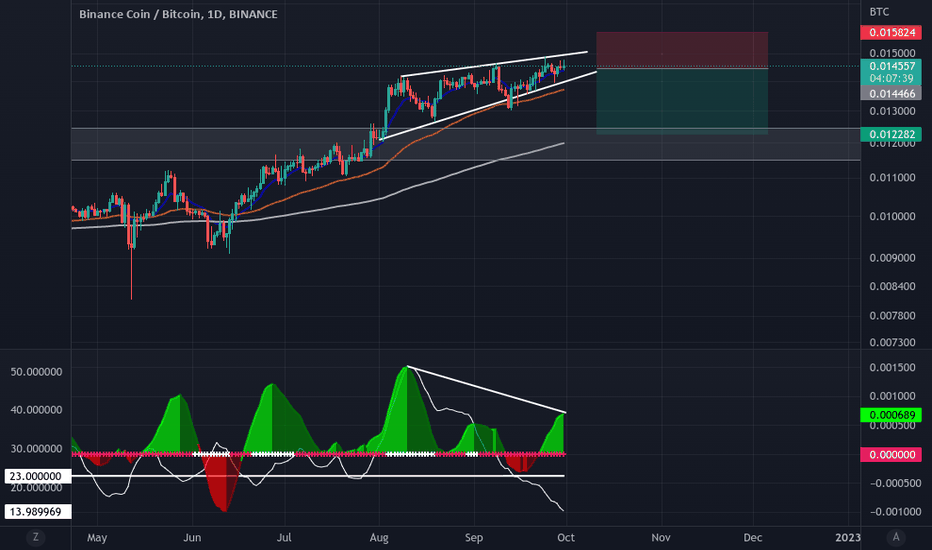Select the current price label 0.014557
Image resolution: width=932 pixels, height=550 pixels.
point(890,66)
